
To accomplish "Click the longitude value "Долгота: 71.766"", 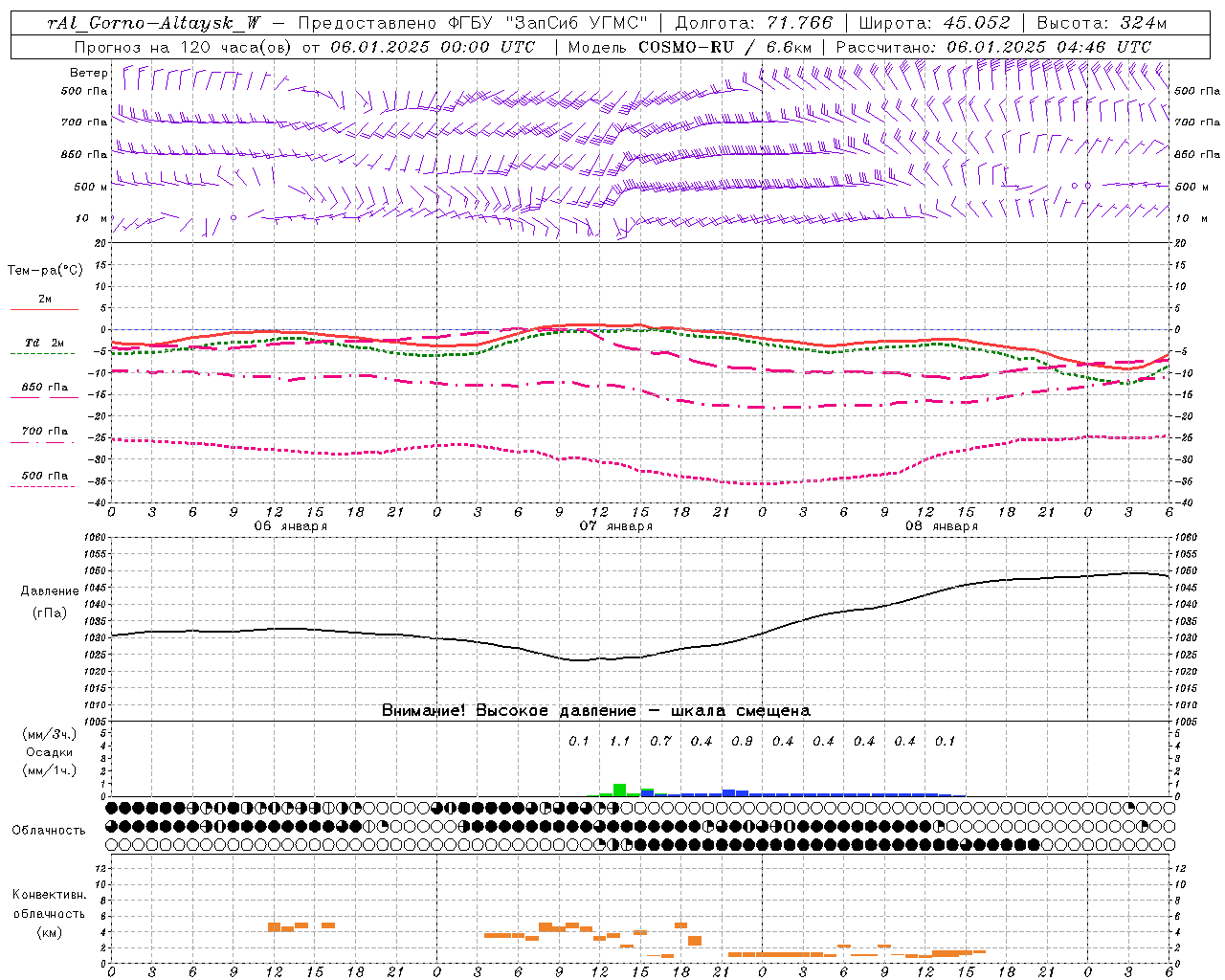I will [x=754, y=23].
